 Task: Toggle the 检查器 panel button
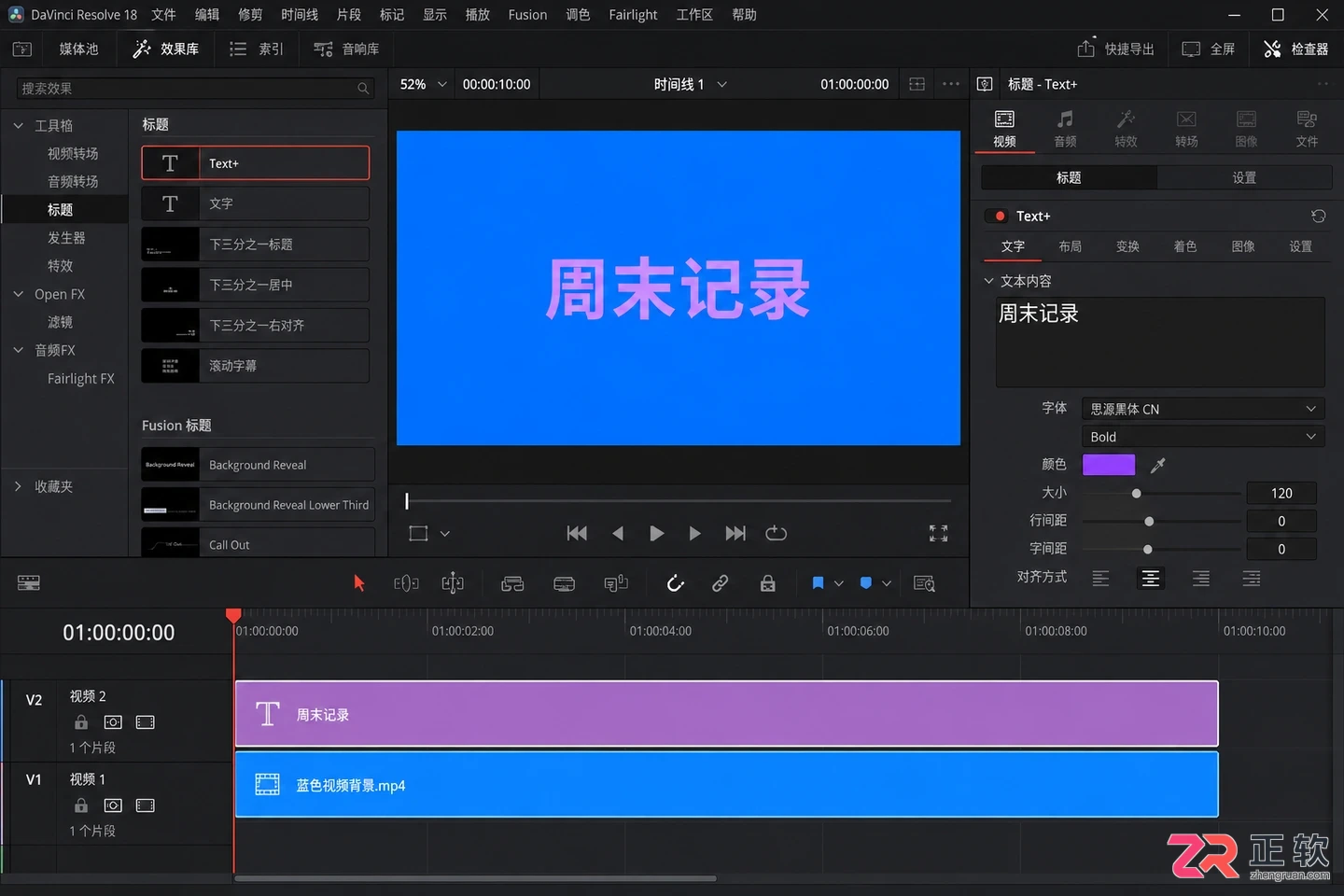(x=1295, y=49)
